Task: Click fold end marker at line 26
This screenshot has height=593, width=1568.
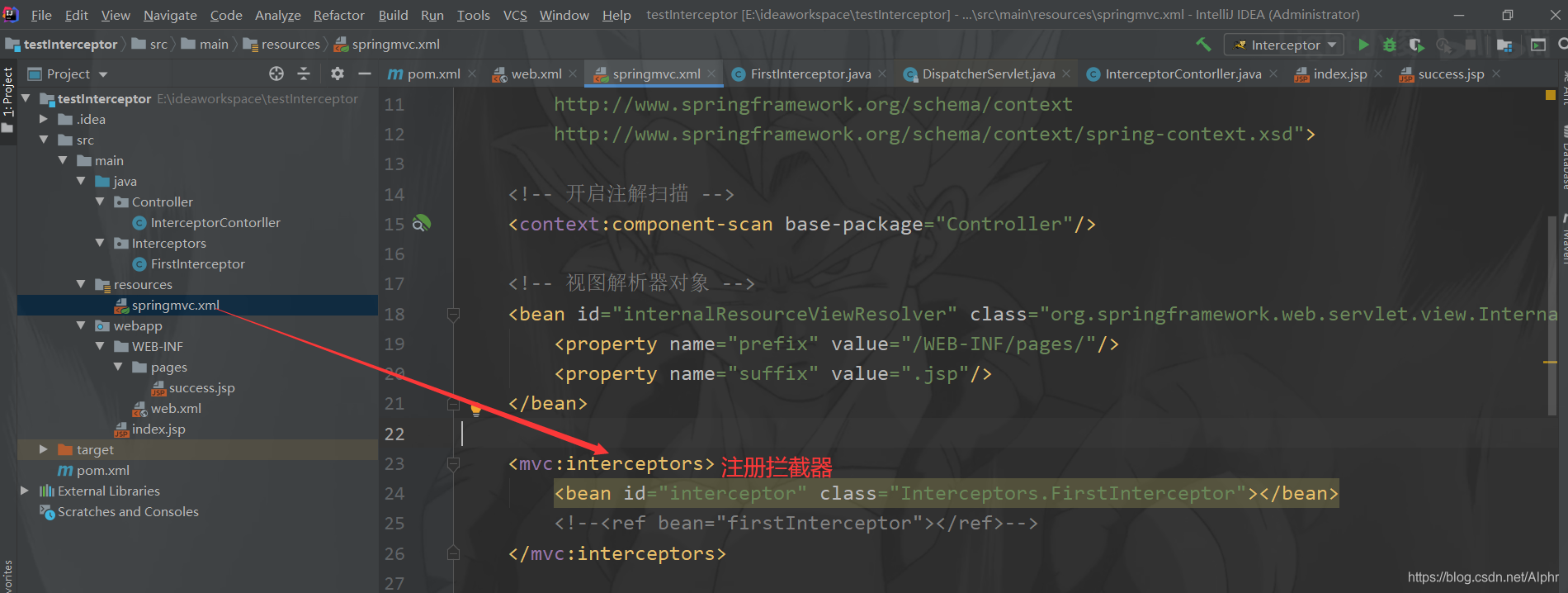Action: (453, 553)
